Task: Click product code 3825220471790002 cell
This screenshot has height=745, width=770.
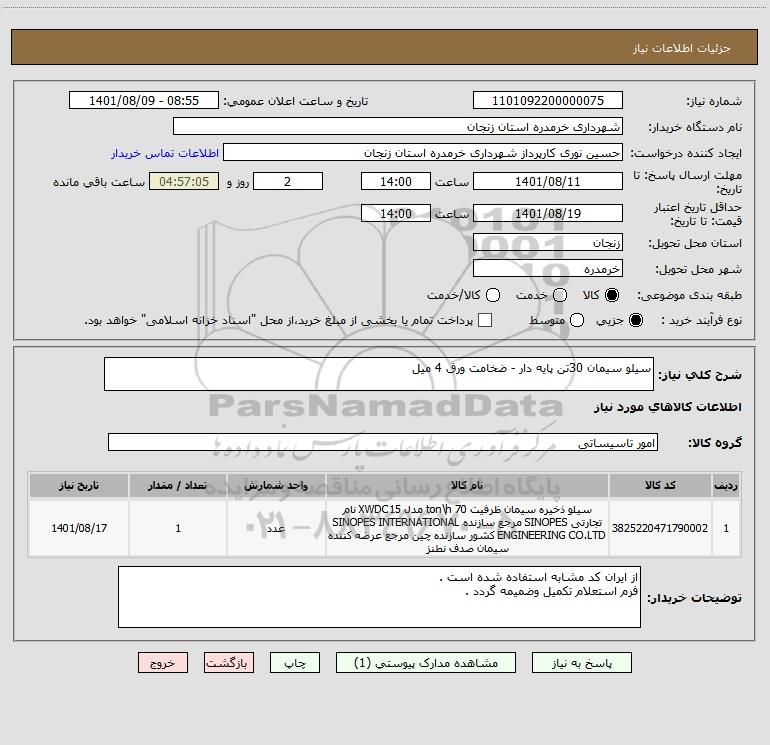Action: (x=660, y=528)
